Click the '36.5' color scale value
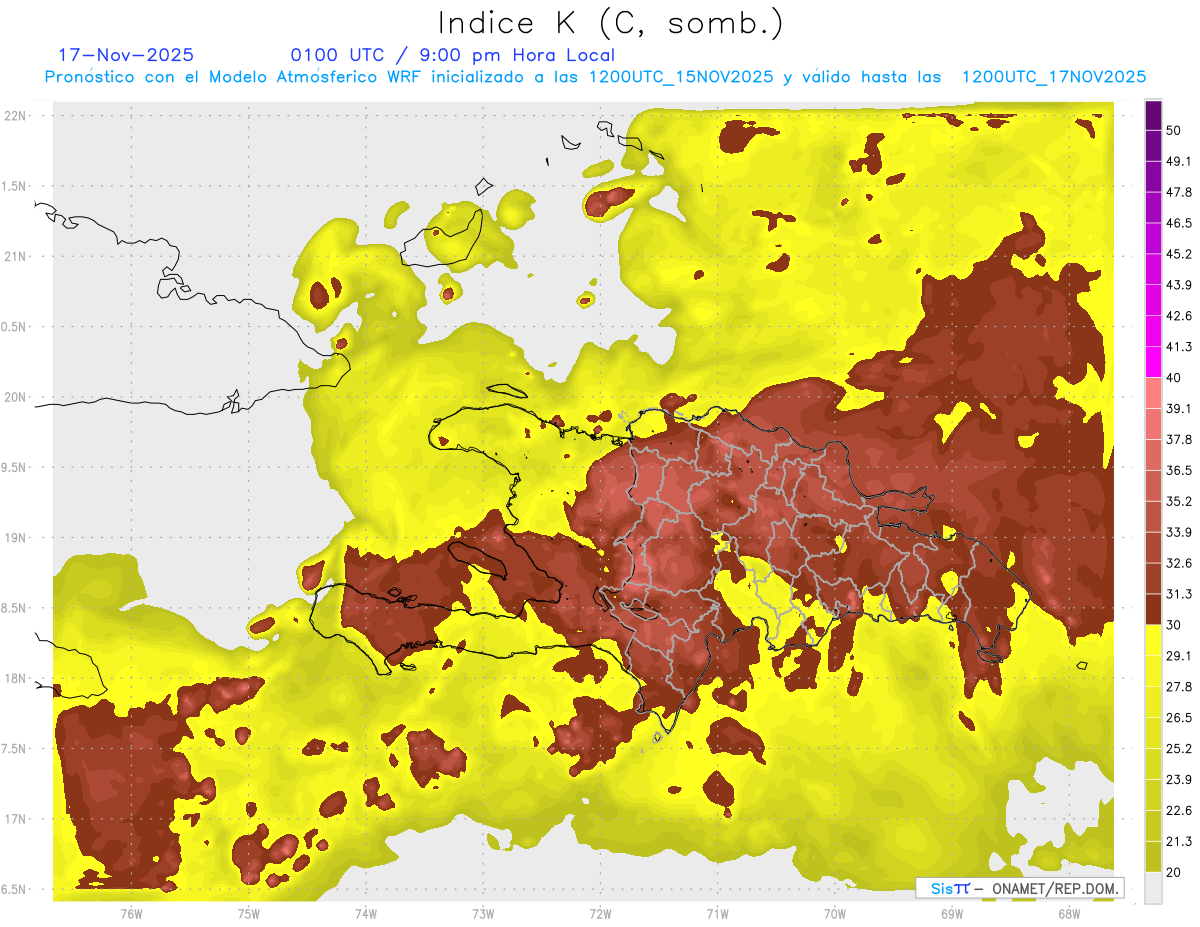The image size is (1200, 927). pyautogui.click(x=1178, y=470)
